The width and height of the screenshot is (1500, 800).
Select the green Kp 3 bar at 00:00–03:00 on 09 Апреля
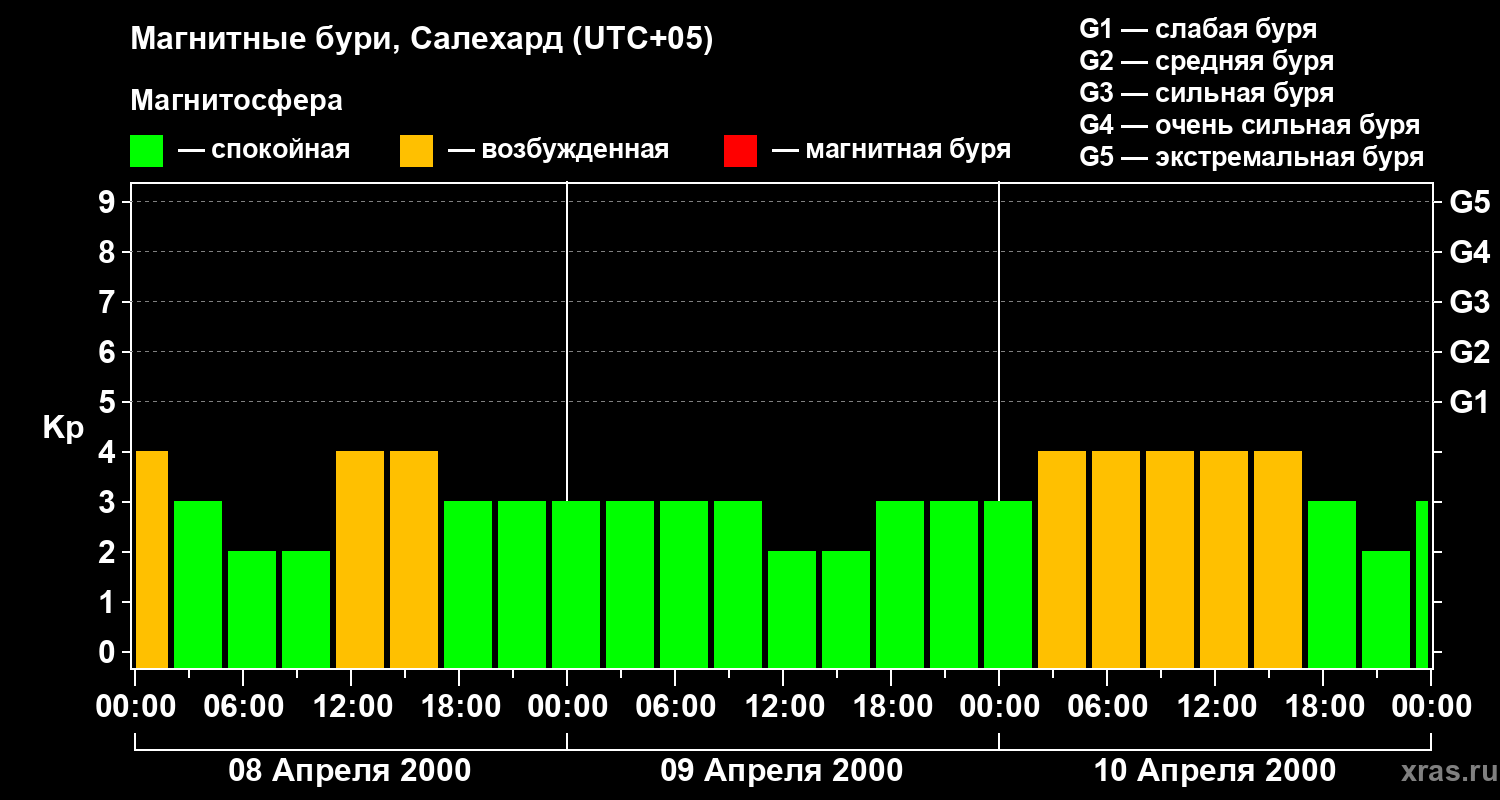(x=576, y=584)
